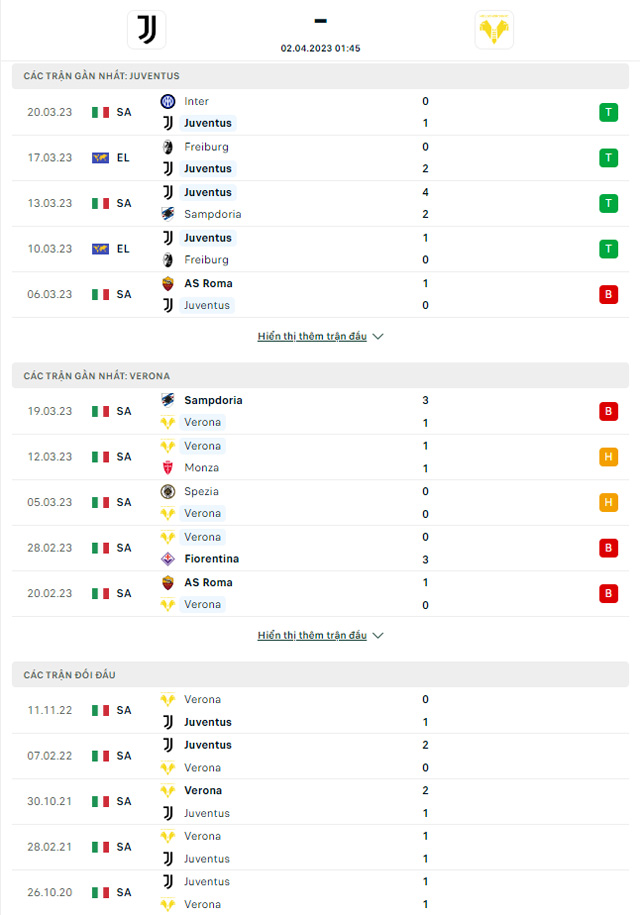Click the Sampdoria name in the 19.03.23 match
The image size is (640, 915).
(213, 400)
